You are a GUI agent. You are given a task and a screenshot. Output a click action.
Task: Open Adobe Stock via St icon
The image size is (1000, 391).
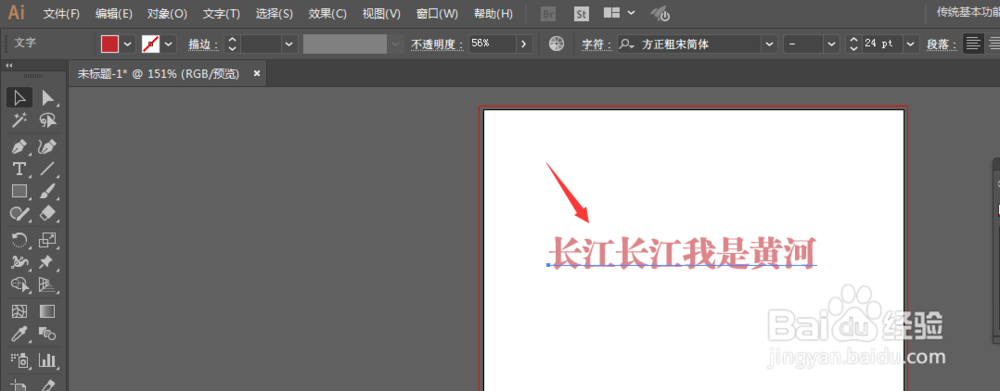tap(581, 13)
